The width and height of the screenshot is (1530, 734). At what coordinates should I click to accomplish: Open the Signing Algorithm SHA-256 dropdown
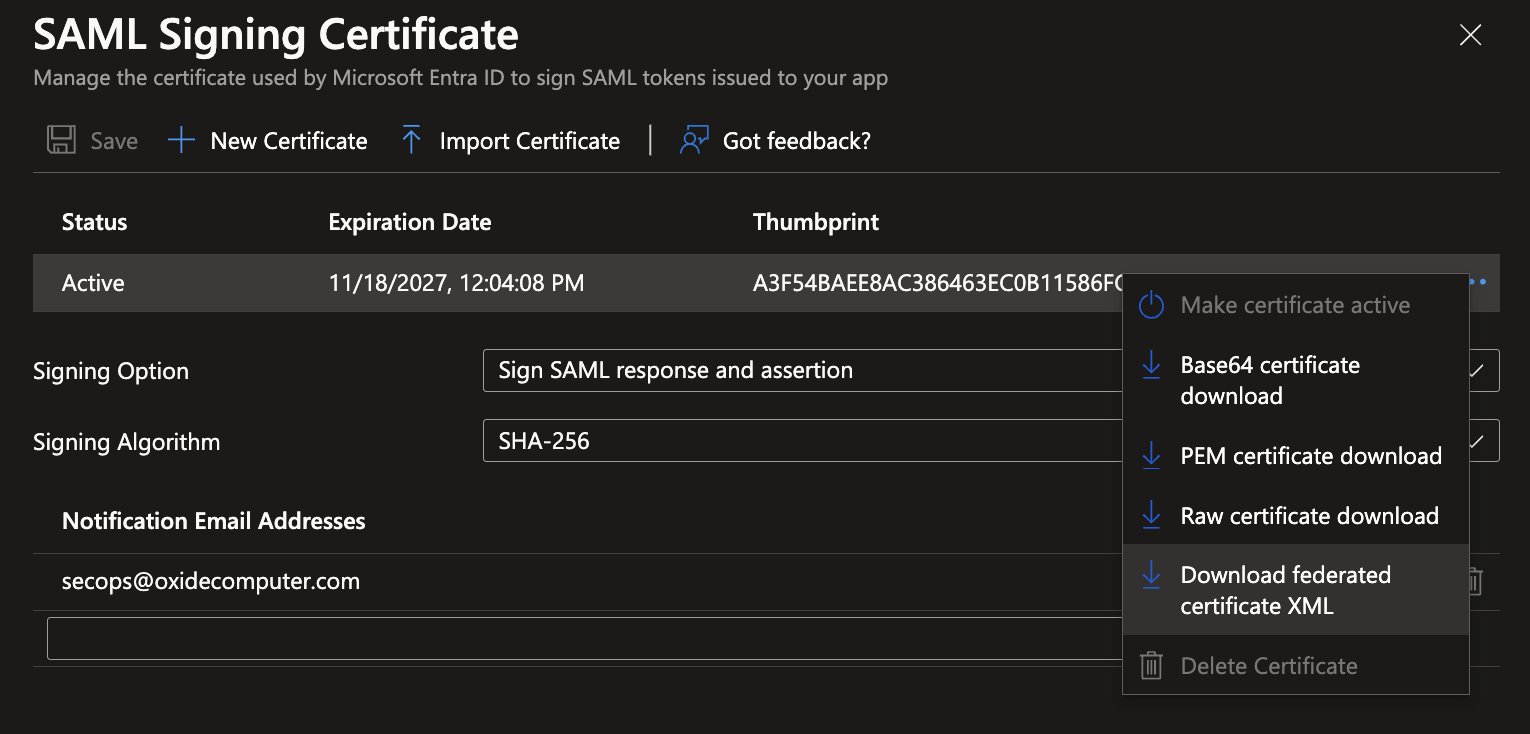coord(800,441)
